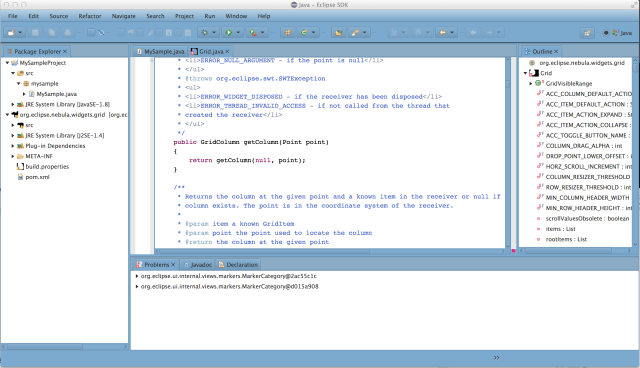640x368 pixels.
Task: Click the Search flashlight toolbar icon
Action: point(355,32)
